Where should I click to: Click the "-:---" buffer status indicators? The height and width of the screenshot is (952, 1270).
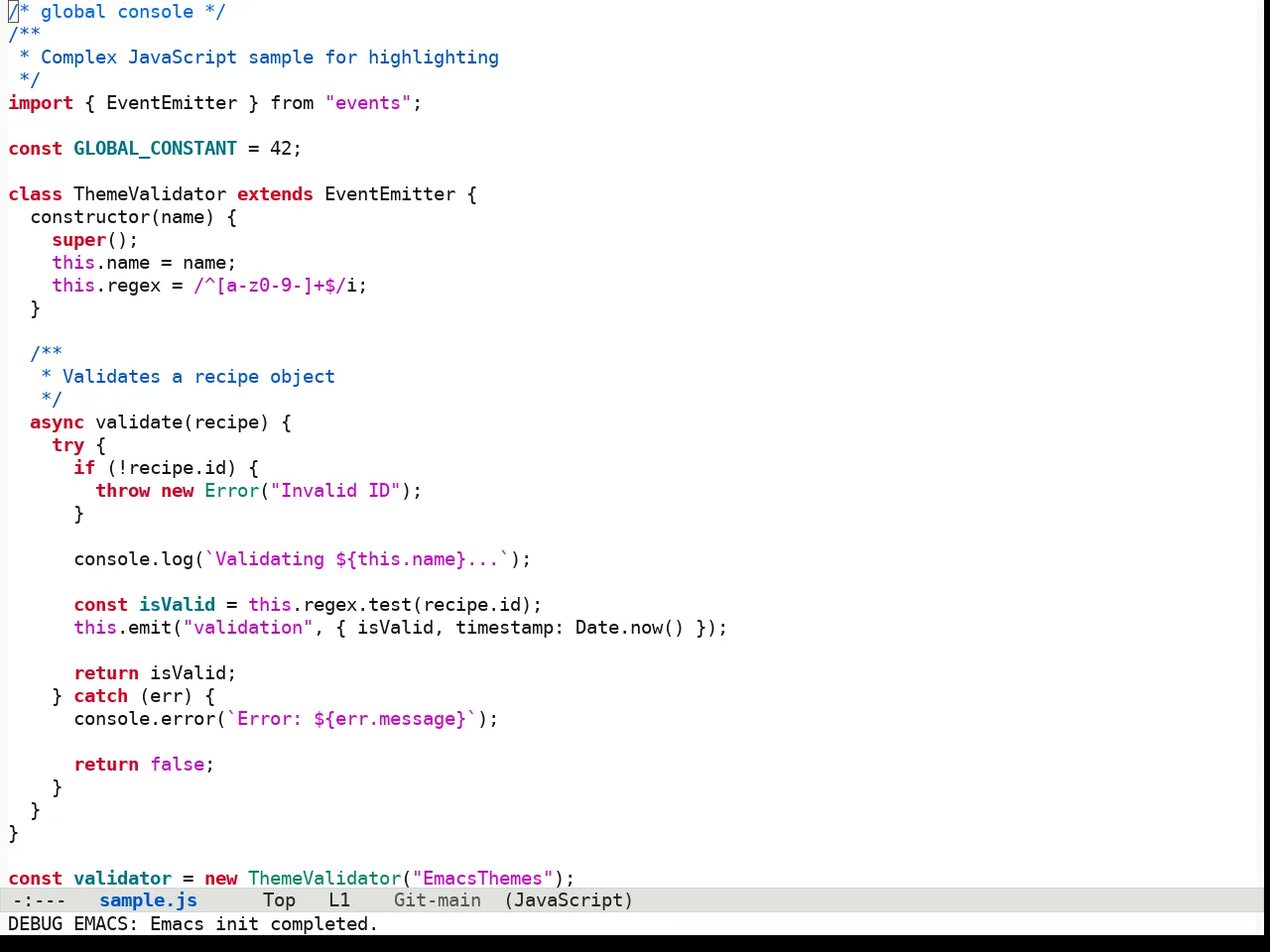tap(40, 900)
